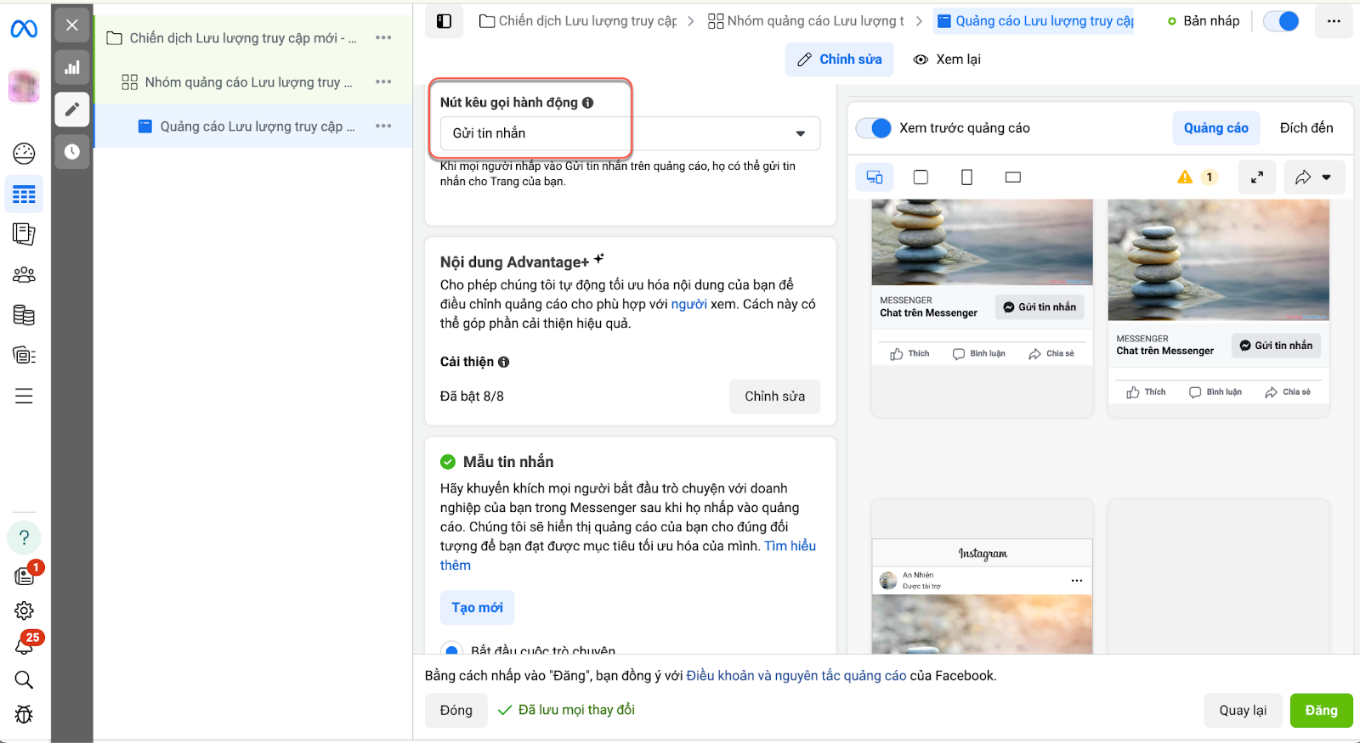Select the Bắt đầu cuộc trò chuyện radio
The height and width of the screenshot is (743, 1360).
click(452, 651)
